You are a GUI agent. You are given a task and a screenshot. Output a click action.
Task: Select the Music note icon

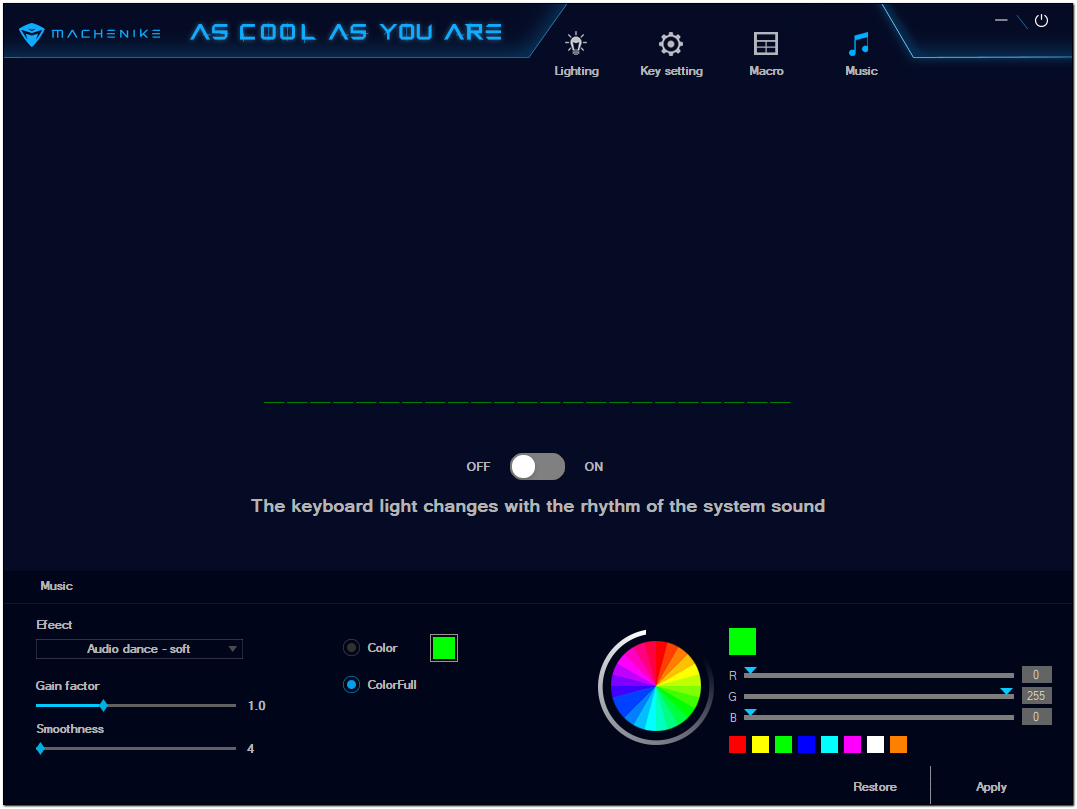[860, 44]
